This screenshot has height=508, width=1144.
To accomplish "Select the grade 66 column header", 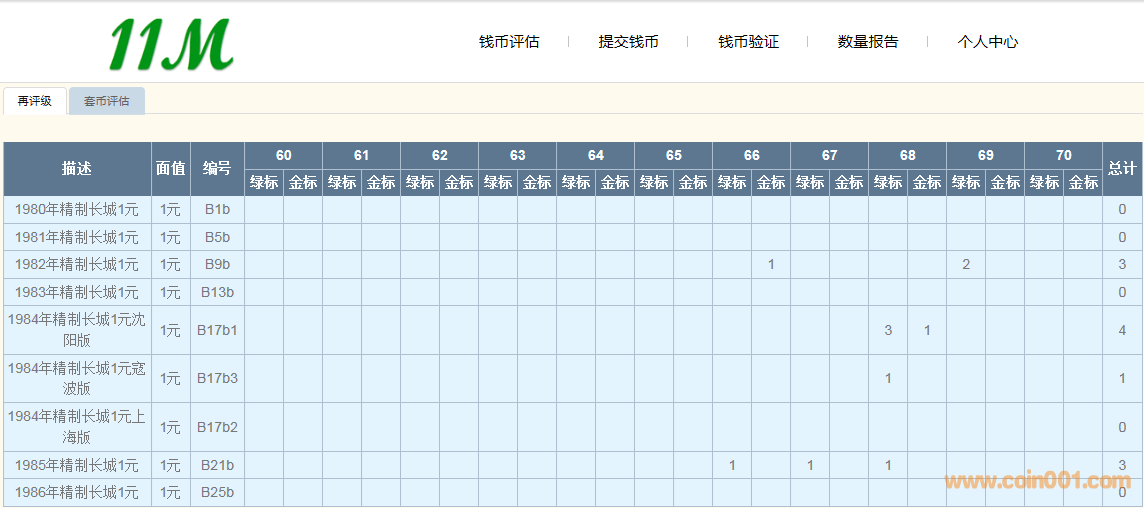I will [751, 155].
